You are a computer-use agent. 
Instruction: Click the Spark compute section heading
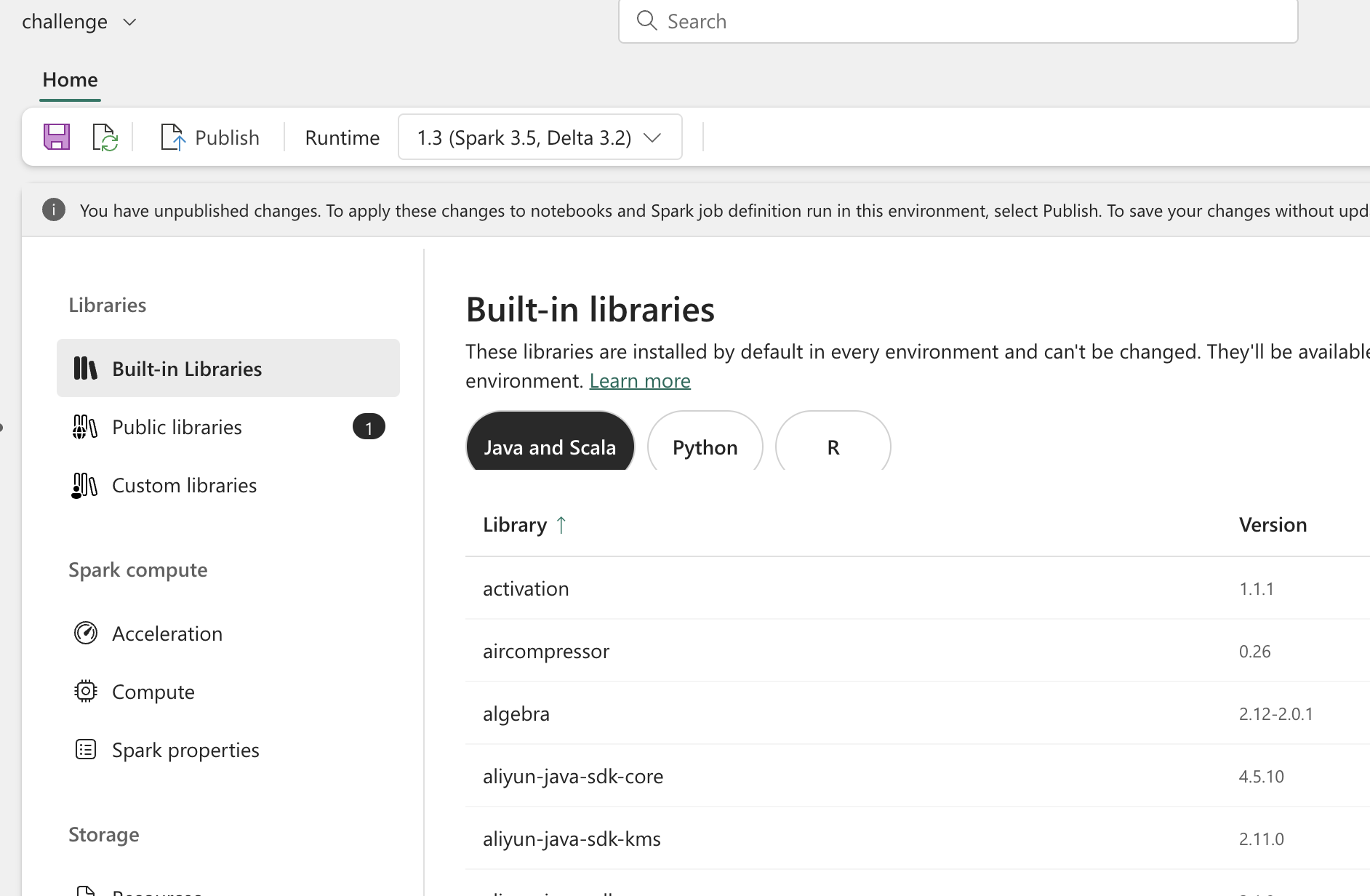coord(138,569)
